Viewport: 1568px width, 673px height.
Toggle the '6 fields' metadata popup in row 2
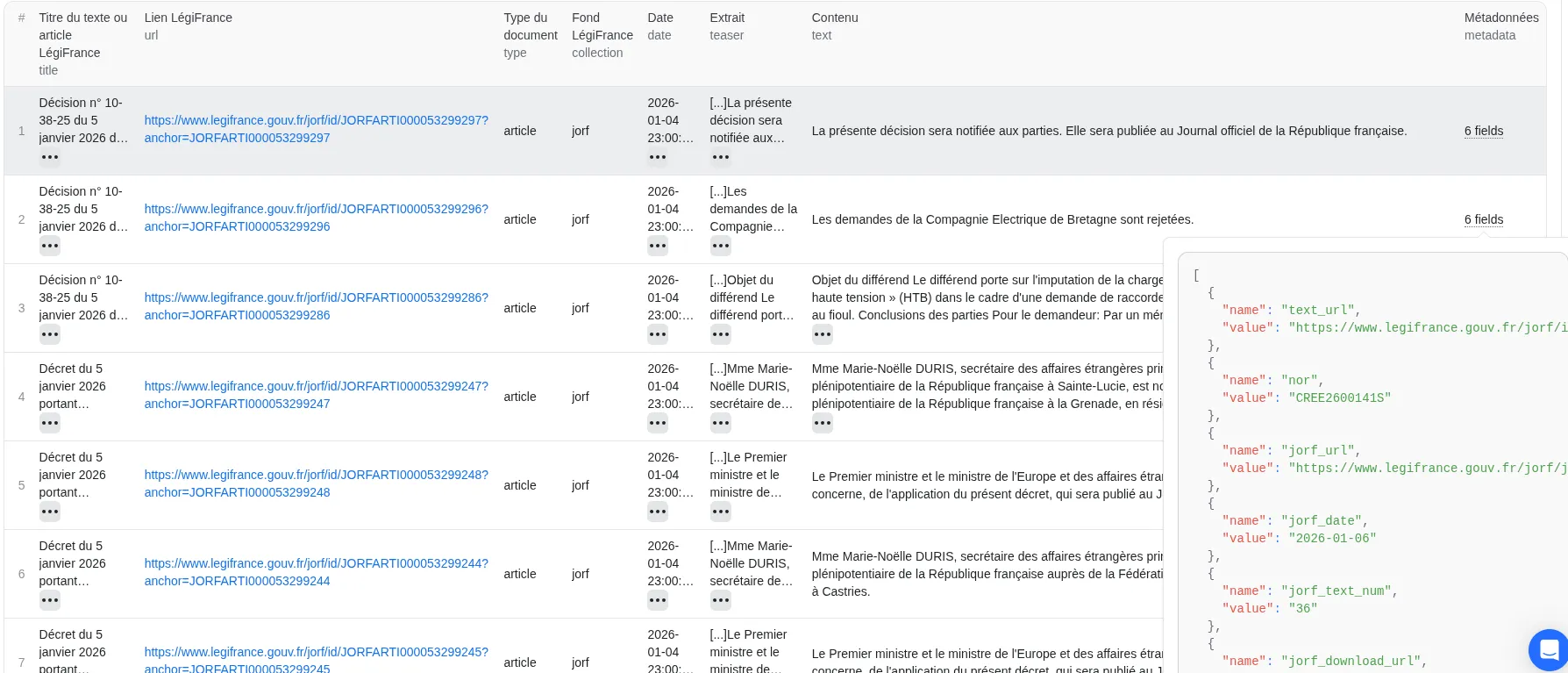[x=1484, y=219]
